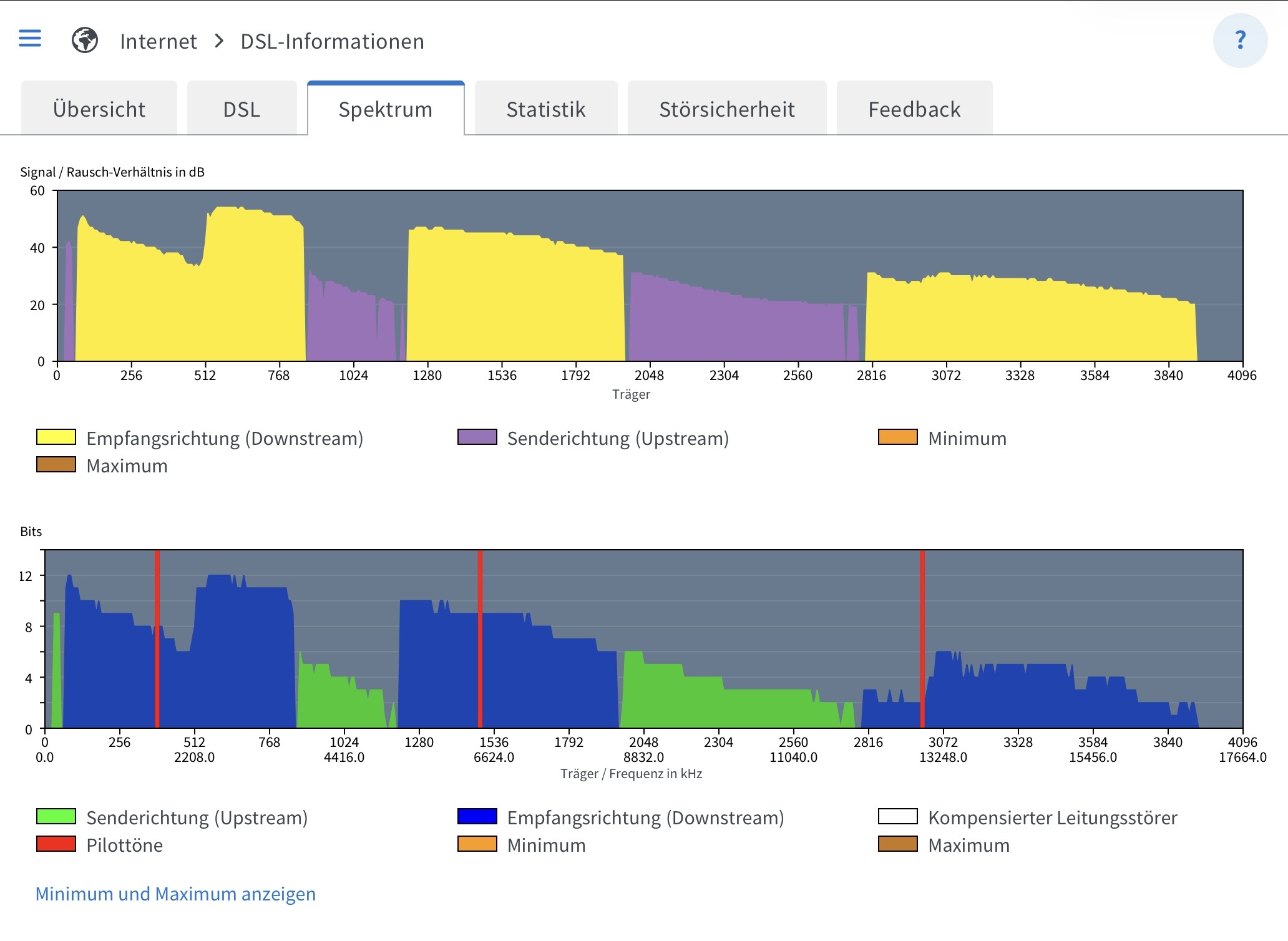Select the Spektrum tab
This screenshot has height=941, width=1288.
point(386,109)
